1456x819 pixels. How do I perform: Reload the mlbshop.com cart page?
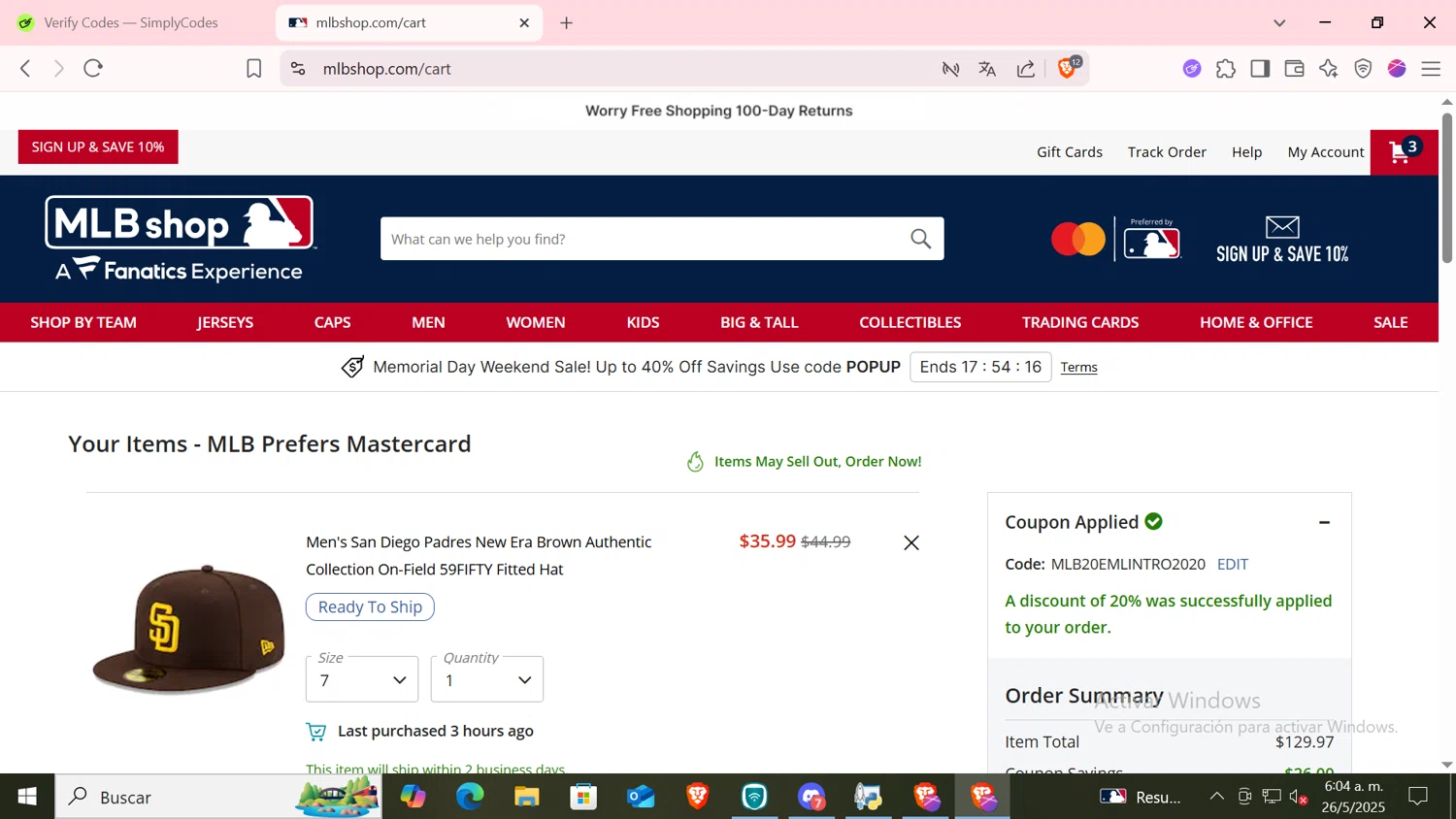[93, 68]
